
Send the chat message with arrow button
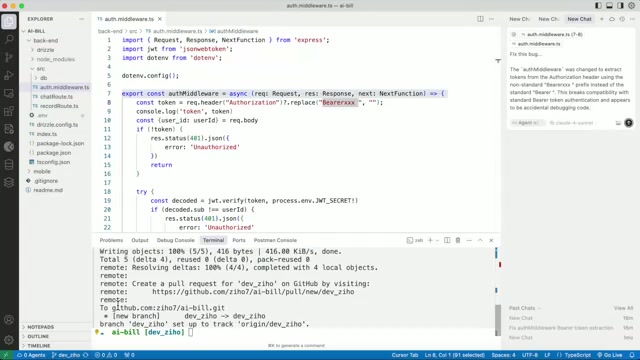coord(629,123)
